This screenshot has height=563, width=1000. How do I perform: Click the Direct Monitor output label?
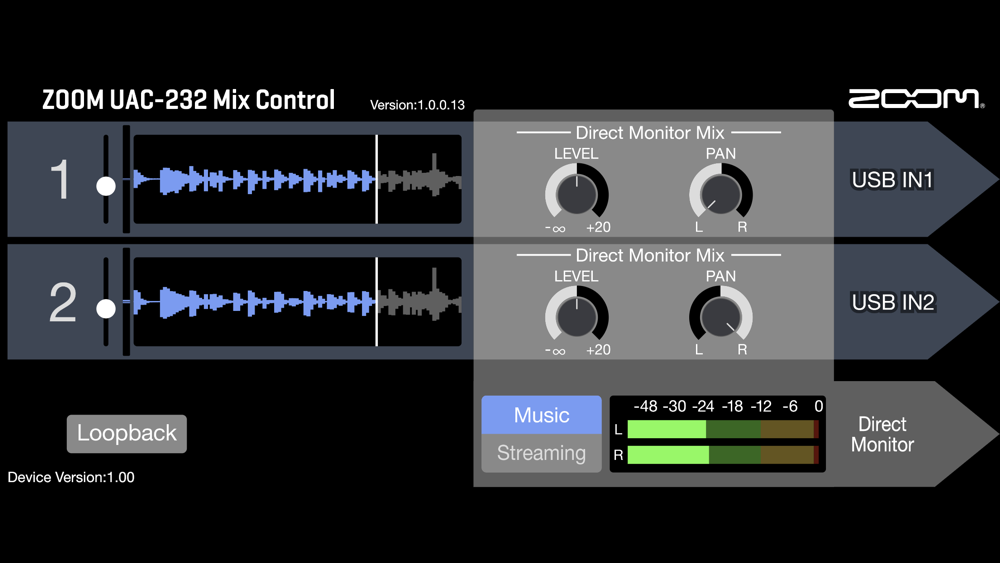tap(882, 434)
